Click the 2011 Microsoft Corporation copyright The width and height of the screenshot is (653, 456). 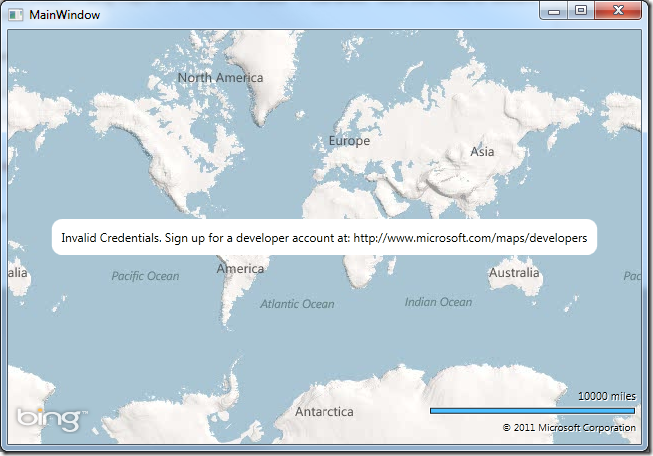click(569, 428)
